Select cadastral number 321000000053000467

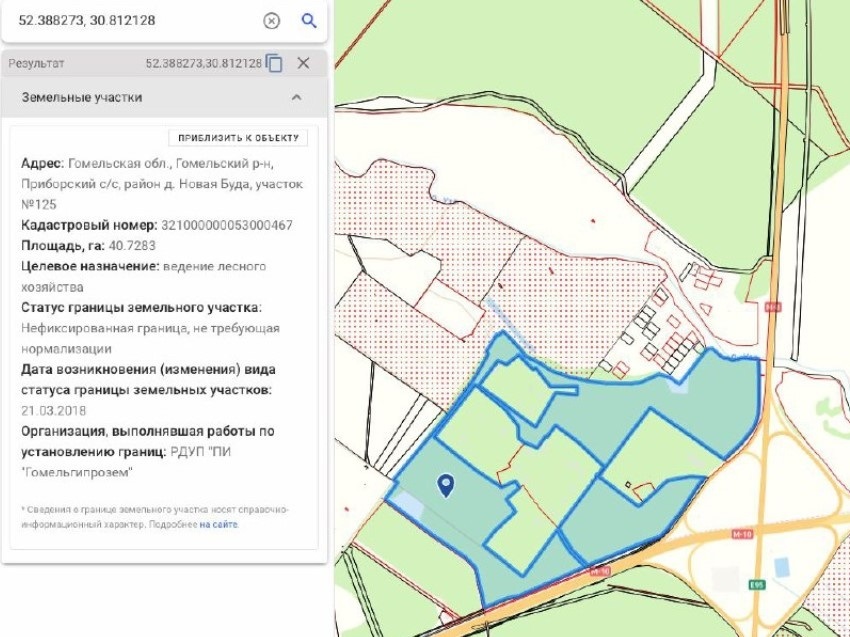coord(227,225)
